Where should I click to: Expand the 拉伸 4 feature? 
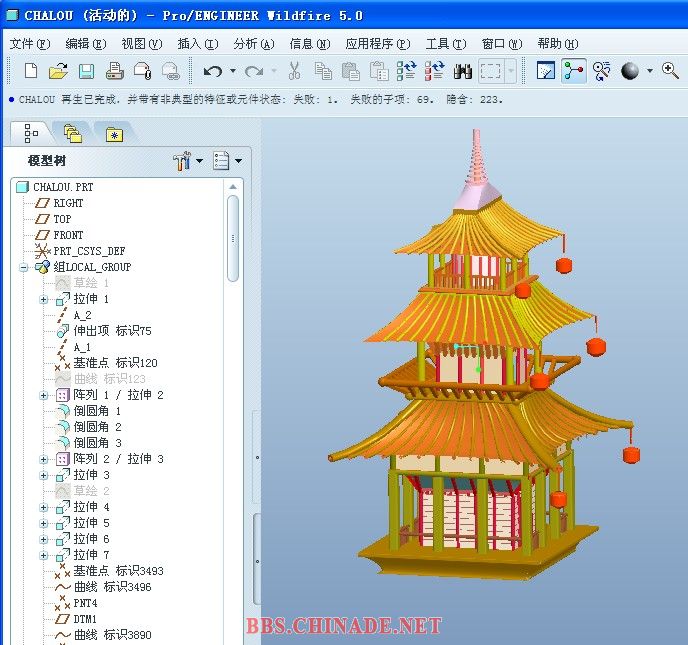(x=43, y=508)
